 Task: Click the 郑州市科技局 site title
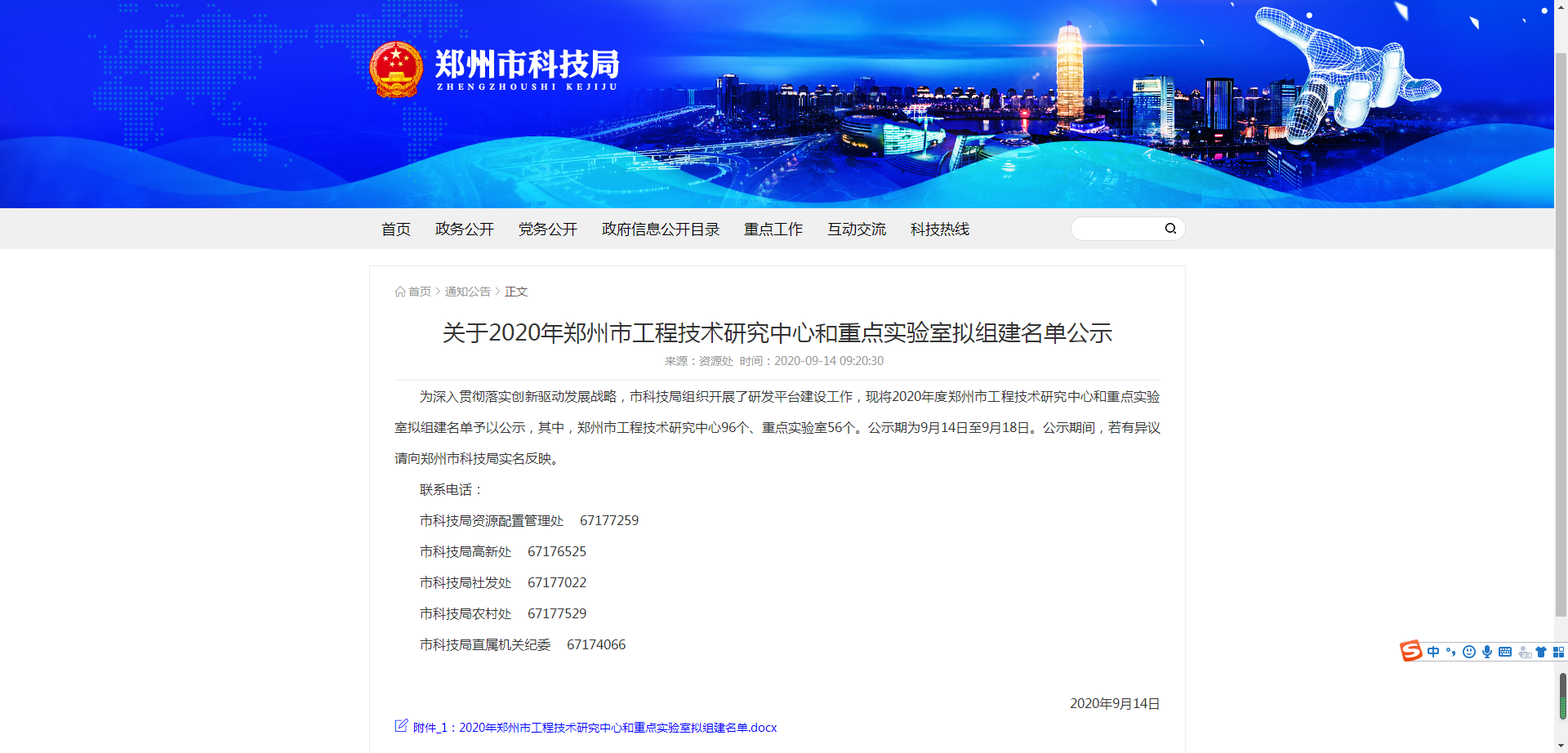[x=527, y=65]
